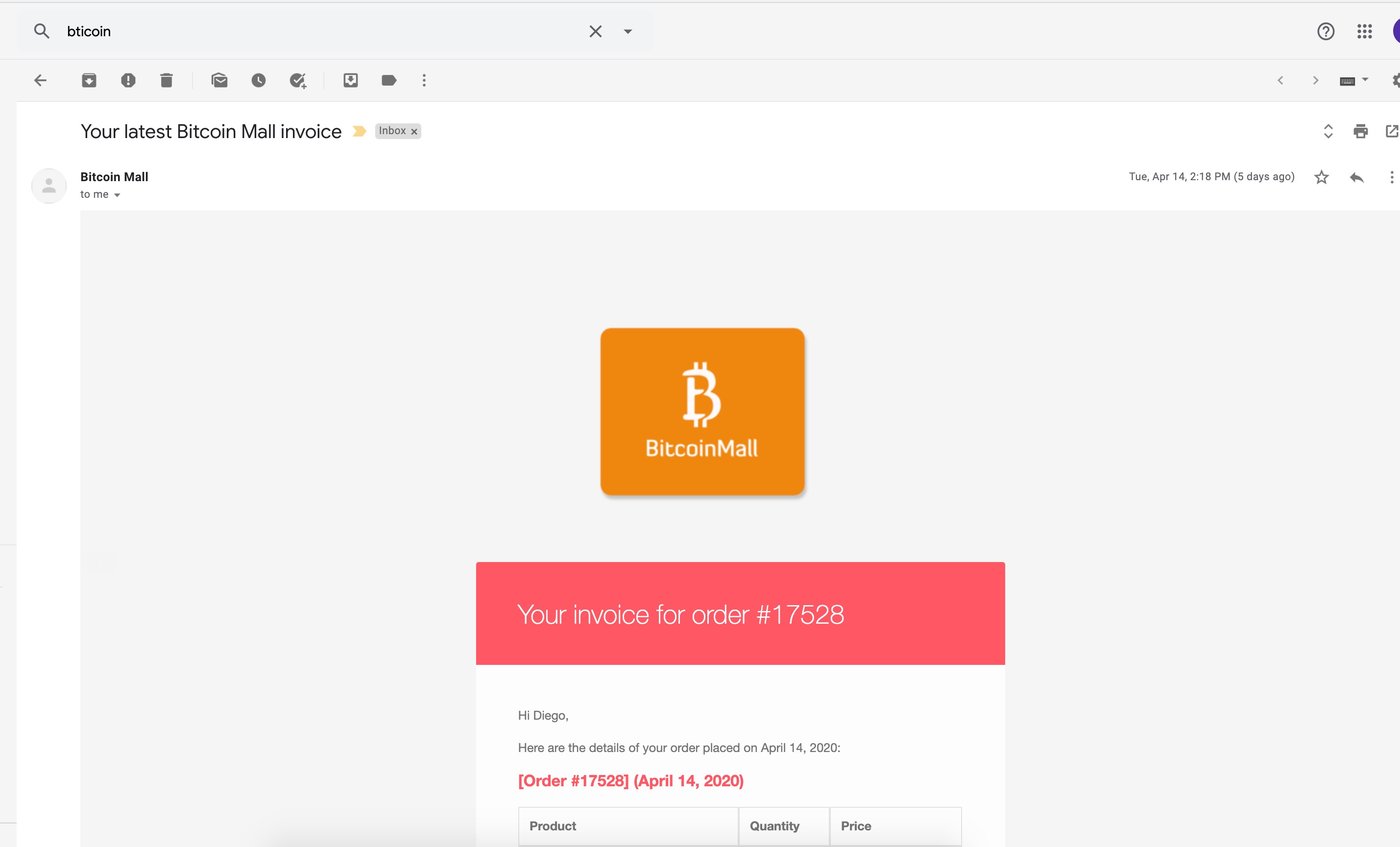Go back to the search results
Screen dimensions: 1400x847
tap(40, 80)
